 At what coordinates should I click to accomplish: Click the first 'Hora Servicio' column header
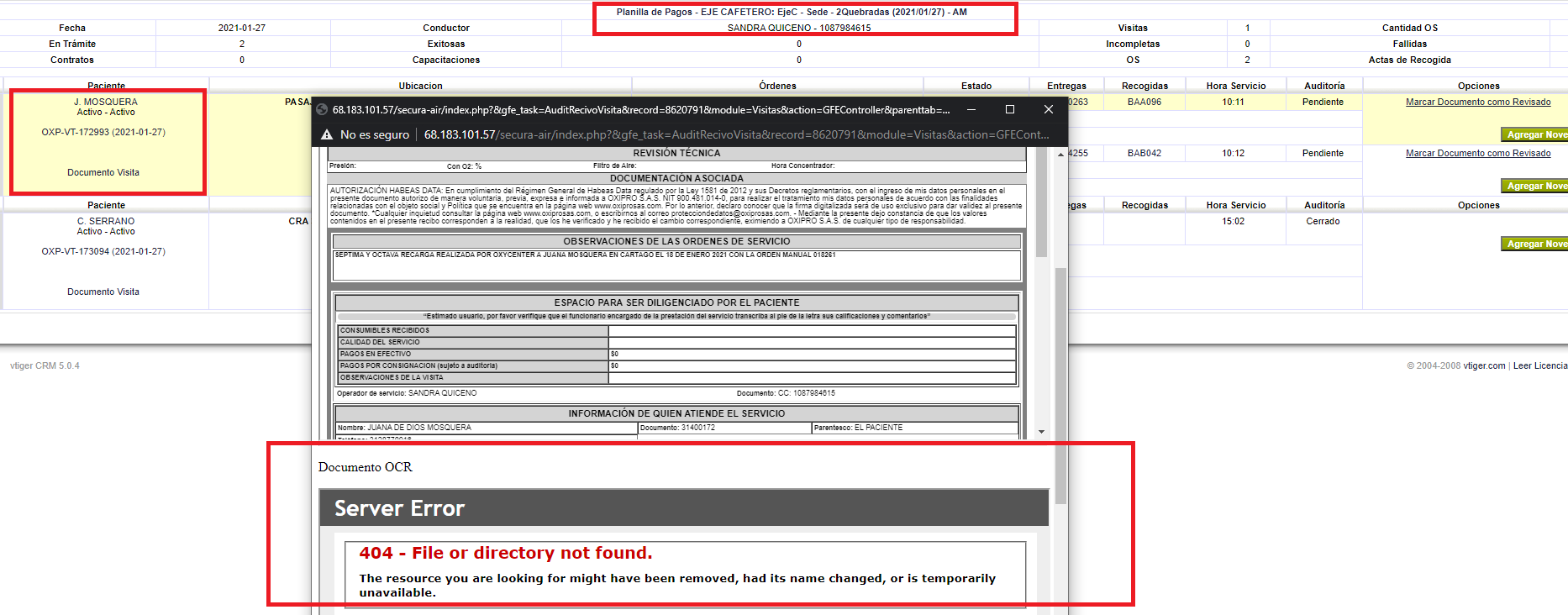point(1235,86)
